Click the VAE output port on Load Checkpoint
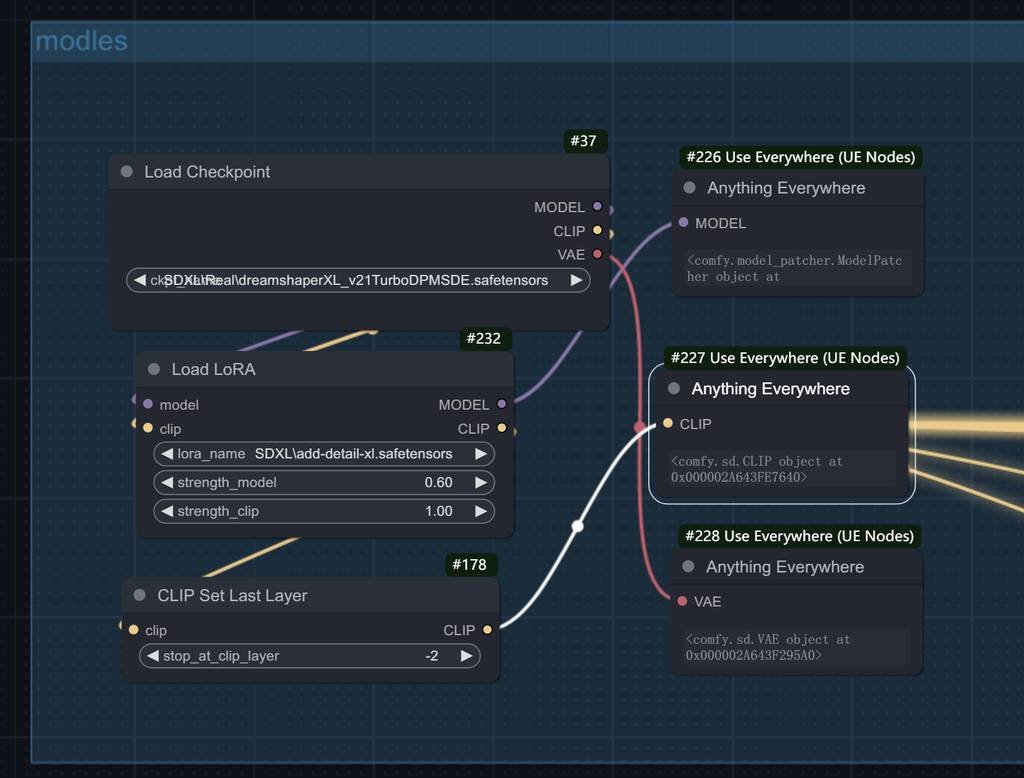This screenshot has width=1024, height=778. coord(597,255)
